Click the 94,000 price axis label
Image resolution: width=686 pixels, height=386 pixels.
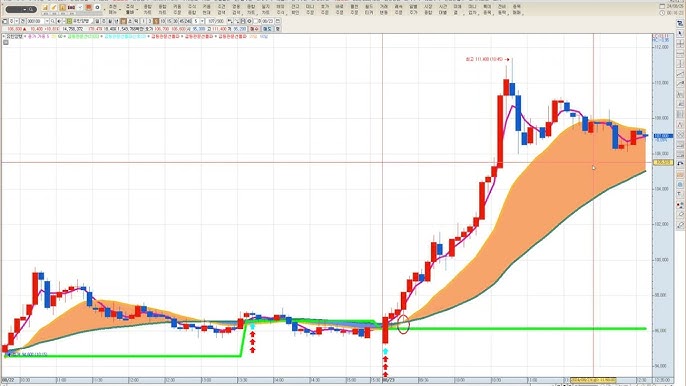click(x=661, y=366)
